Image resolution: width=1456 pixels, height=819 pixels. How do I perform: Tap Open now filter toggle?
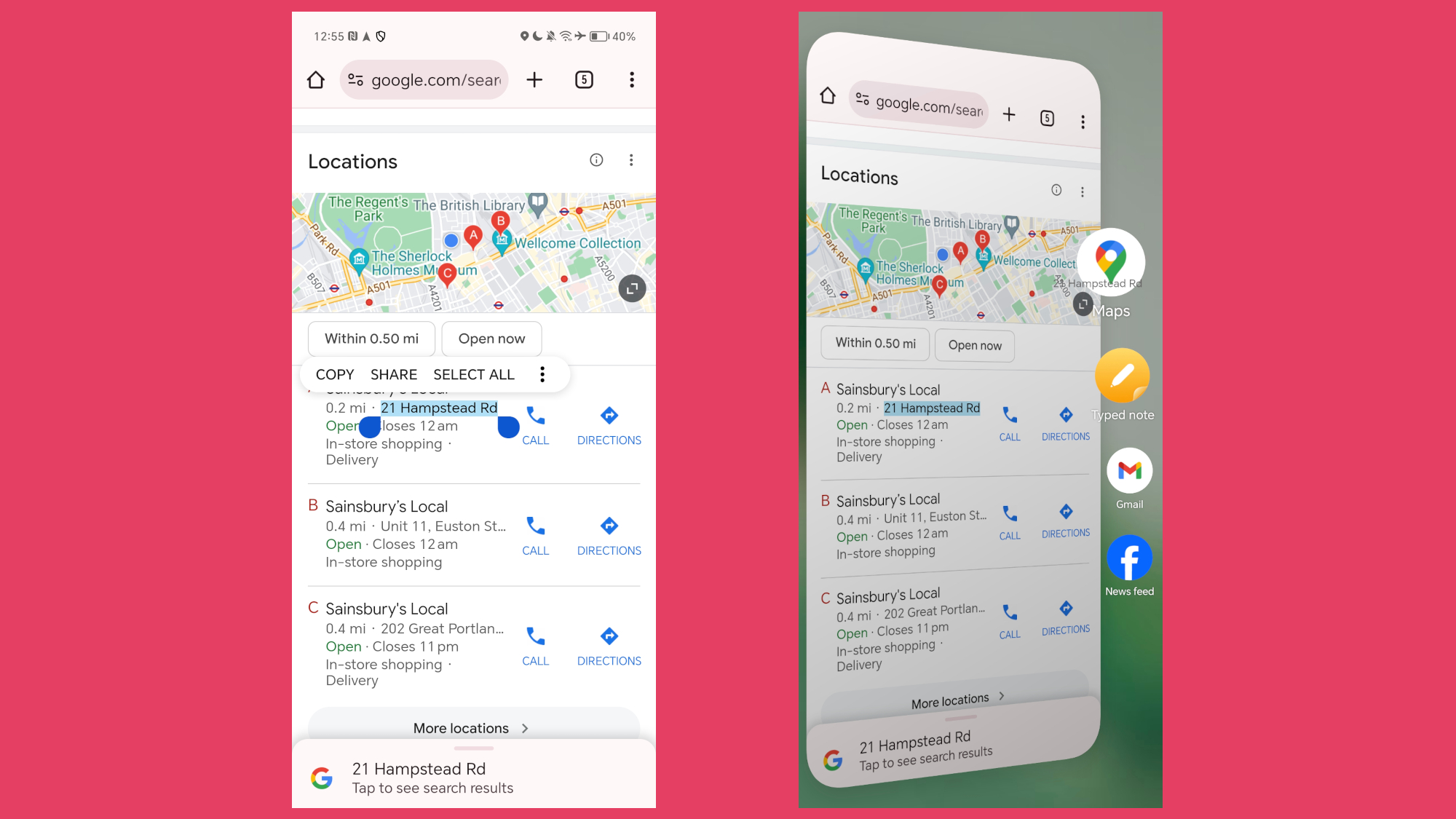(491, 337)
